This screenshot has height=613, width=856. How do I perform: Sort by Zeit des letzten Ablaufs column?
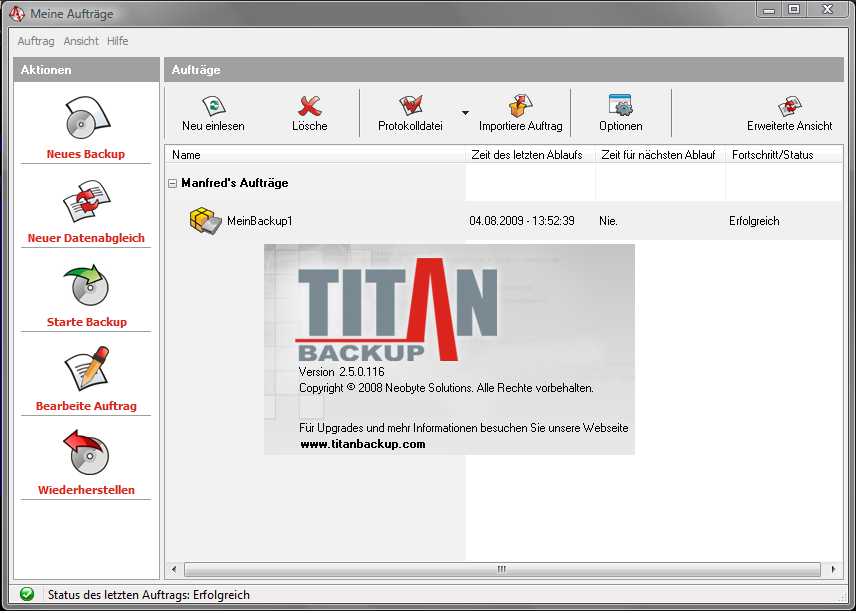pos(531,155)
